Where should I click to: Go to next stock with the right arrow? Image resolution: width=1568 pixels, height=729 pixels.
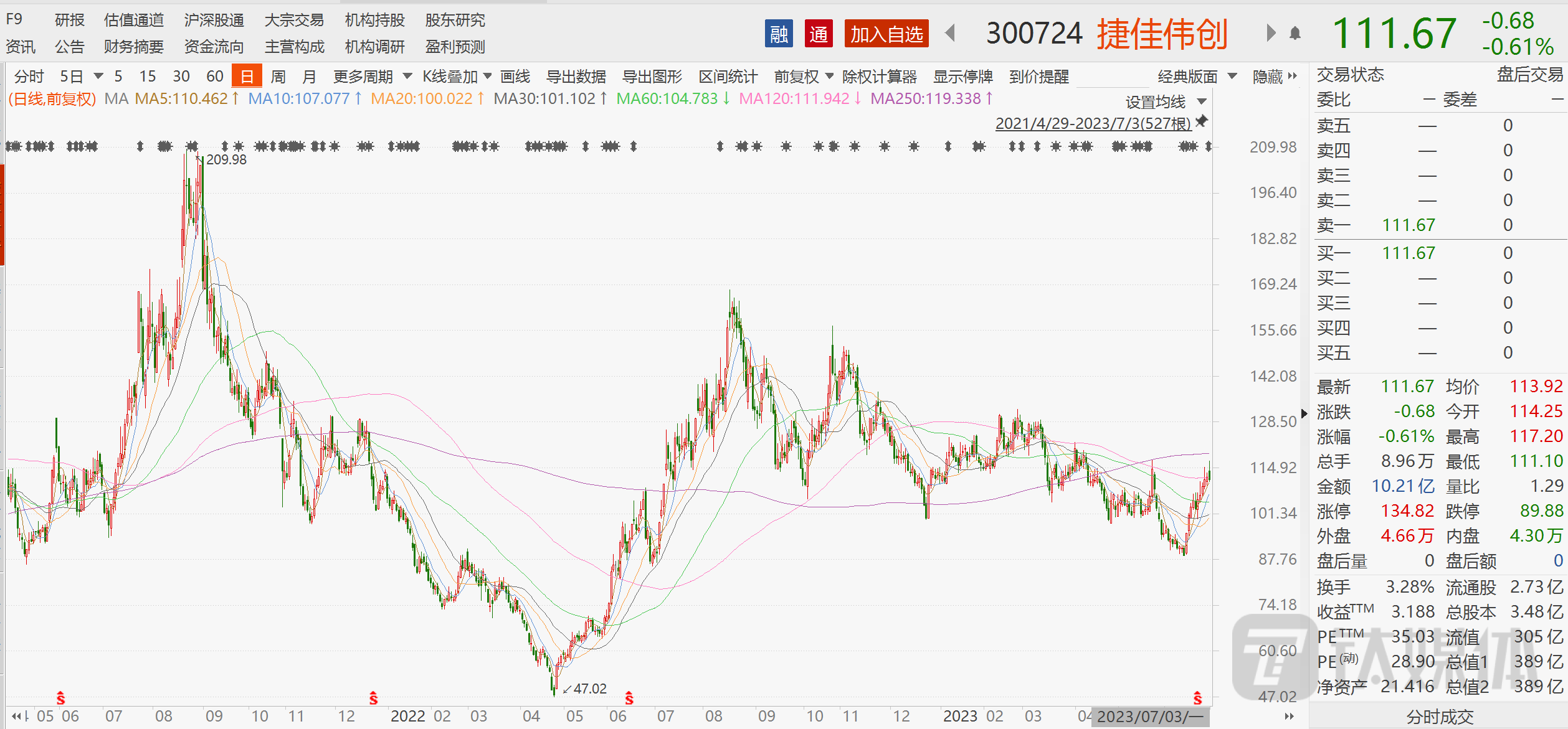pos(1271,33)
